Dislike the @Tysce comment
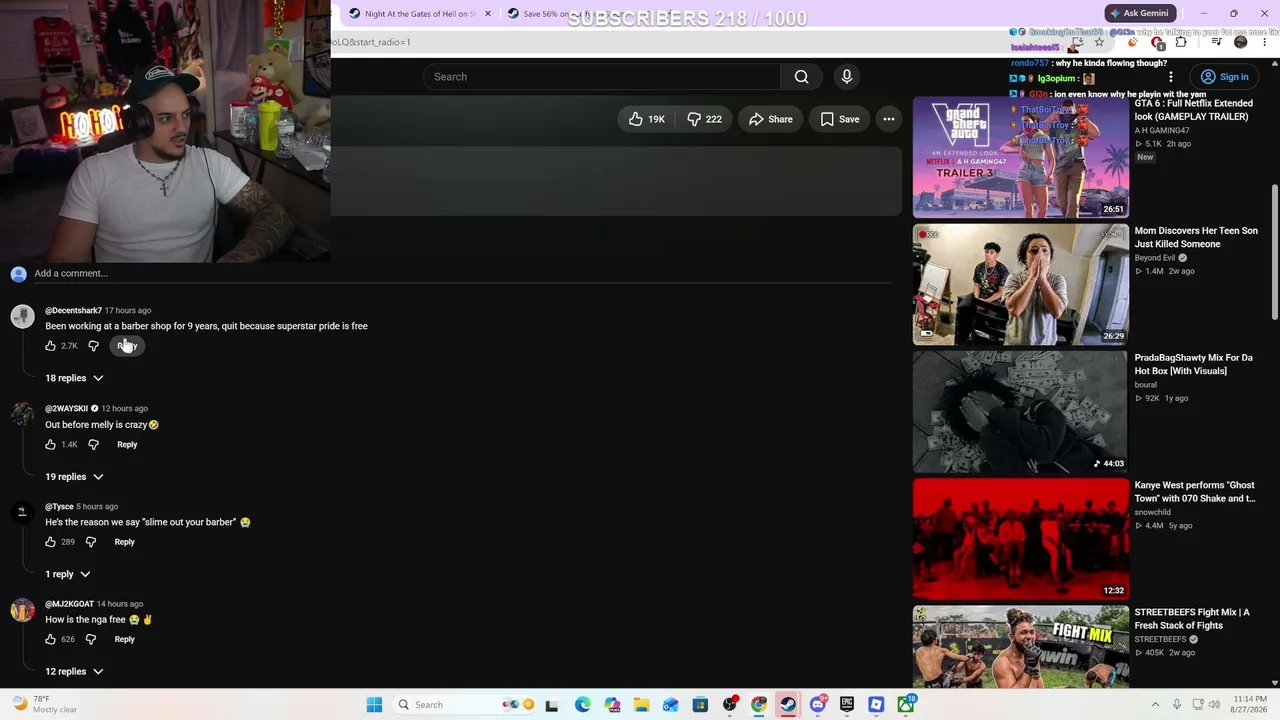Viewport: 1280px width, 720px height. pyautogui.click(x=90, y=542)
